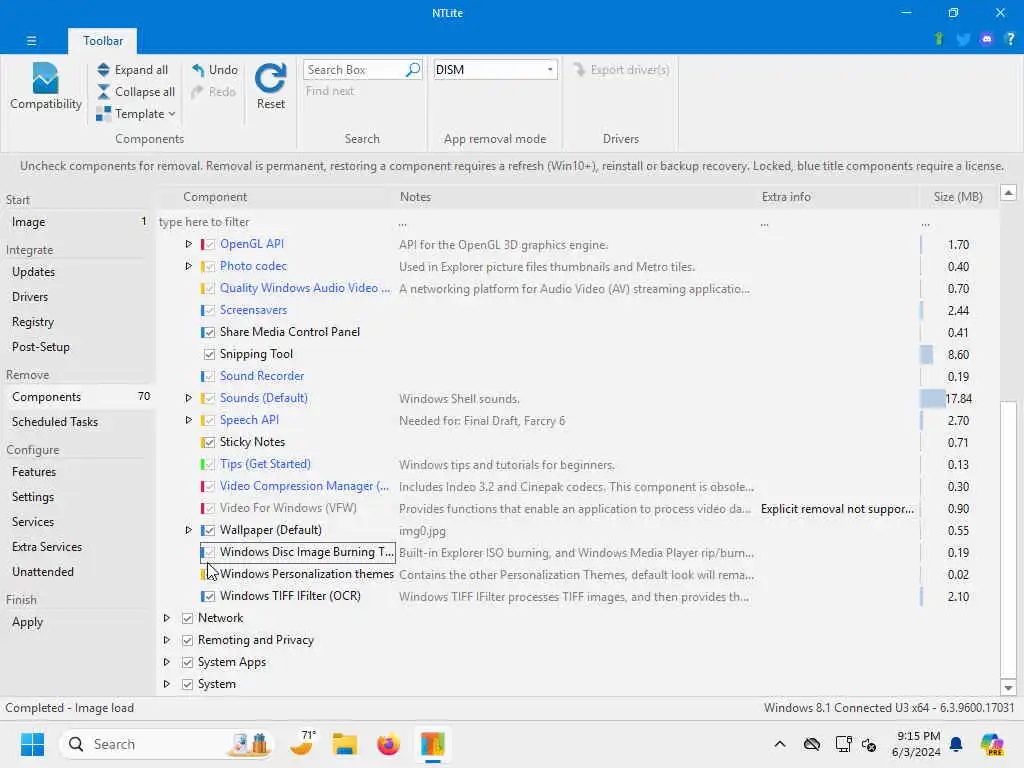Click the NTLite taskbar icon
Image resolution: width=1024 pixels, height=768 pixels.
[x=432, y=744]
